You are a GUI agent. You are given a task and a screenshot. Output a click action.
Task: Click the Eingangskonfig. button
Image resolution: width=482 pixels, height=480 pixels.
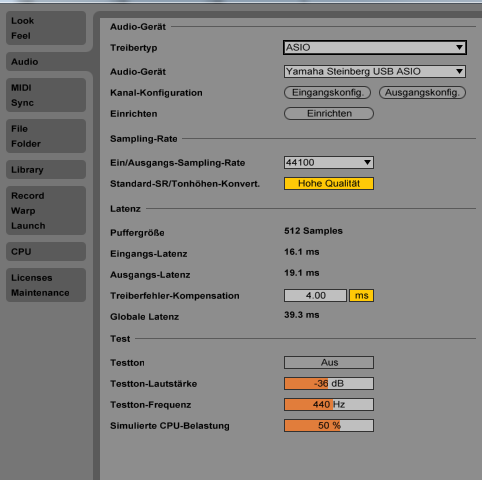point(327,92)
